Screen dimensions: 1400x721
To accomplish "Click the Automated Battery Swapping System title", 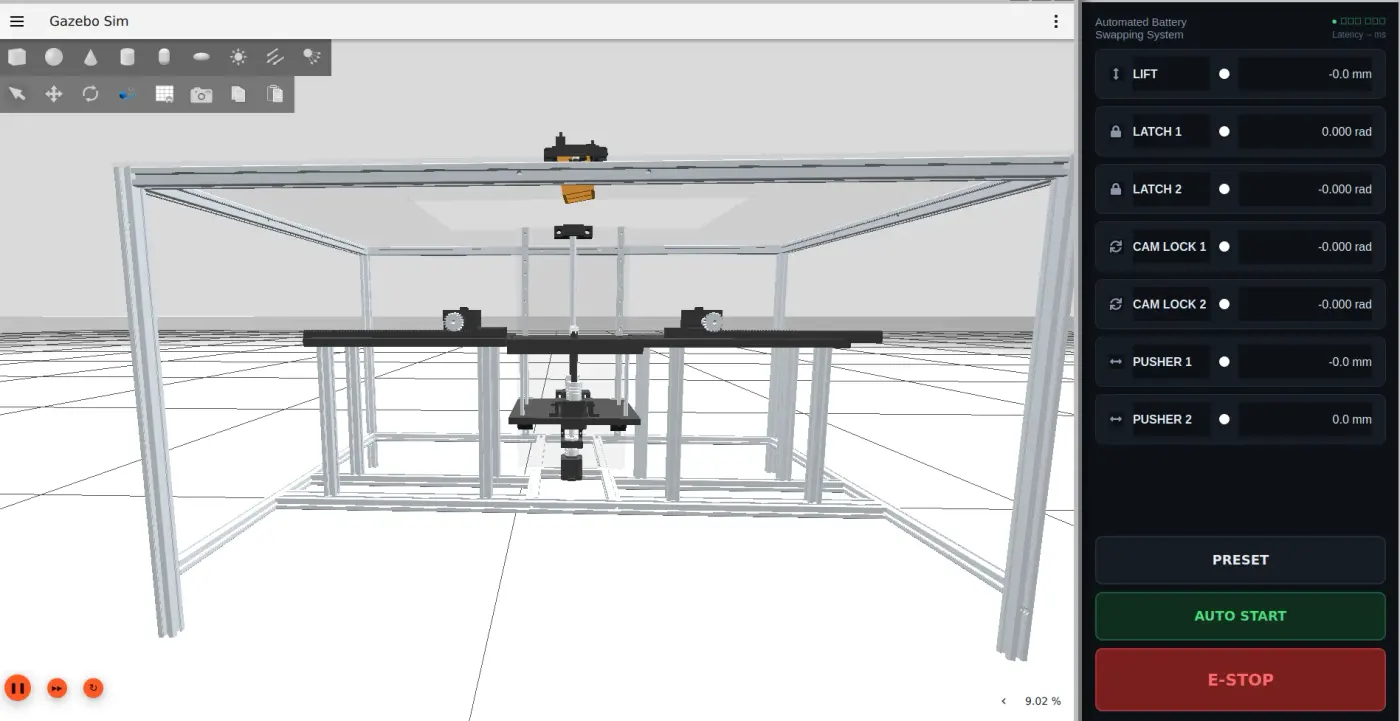I will tap(1141, 28).
